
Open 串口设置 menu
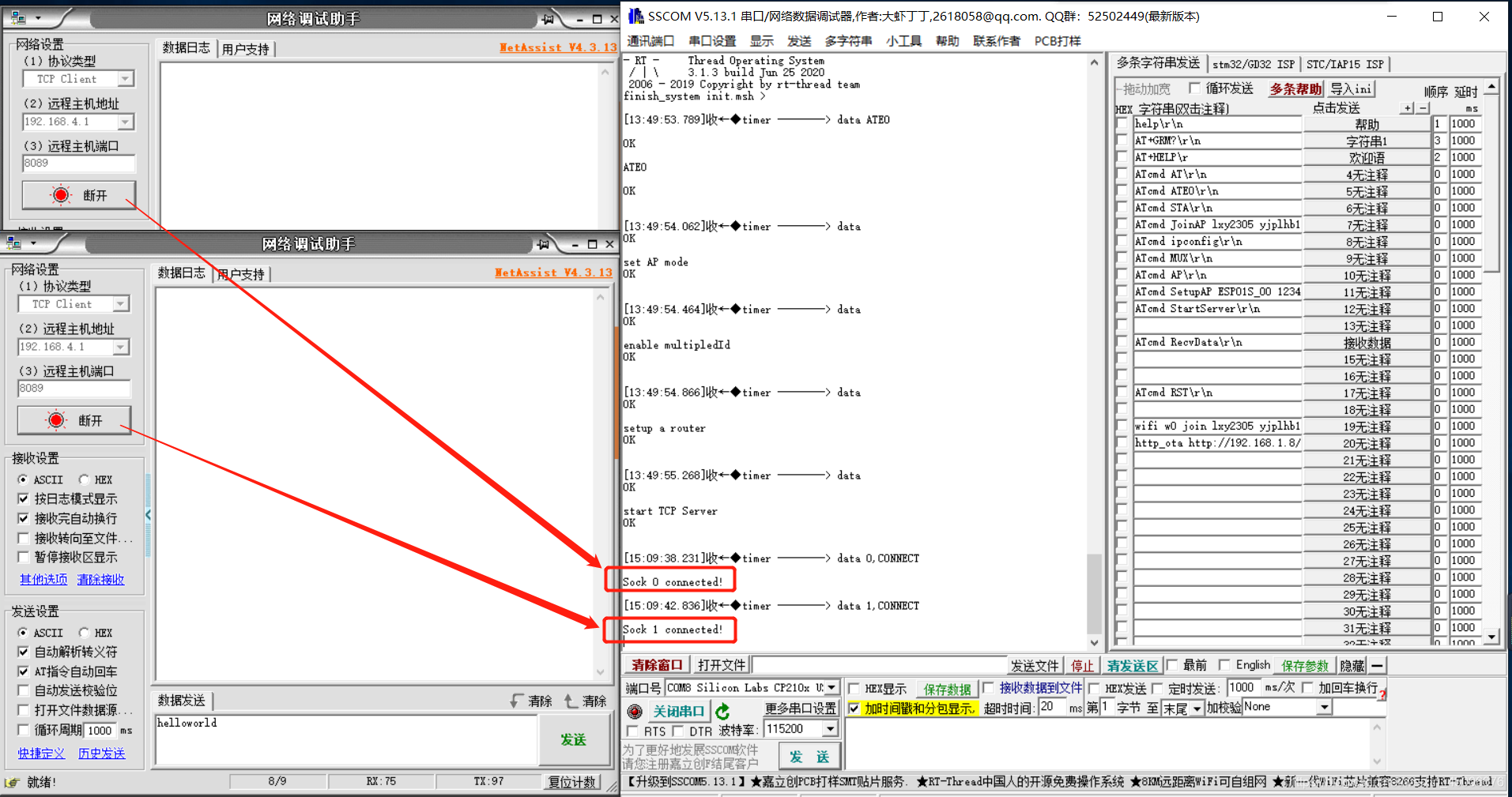tap(712, 41)
